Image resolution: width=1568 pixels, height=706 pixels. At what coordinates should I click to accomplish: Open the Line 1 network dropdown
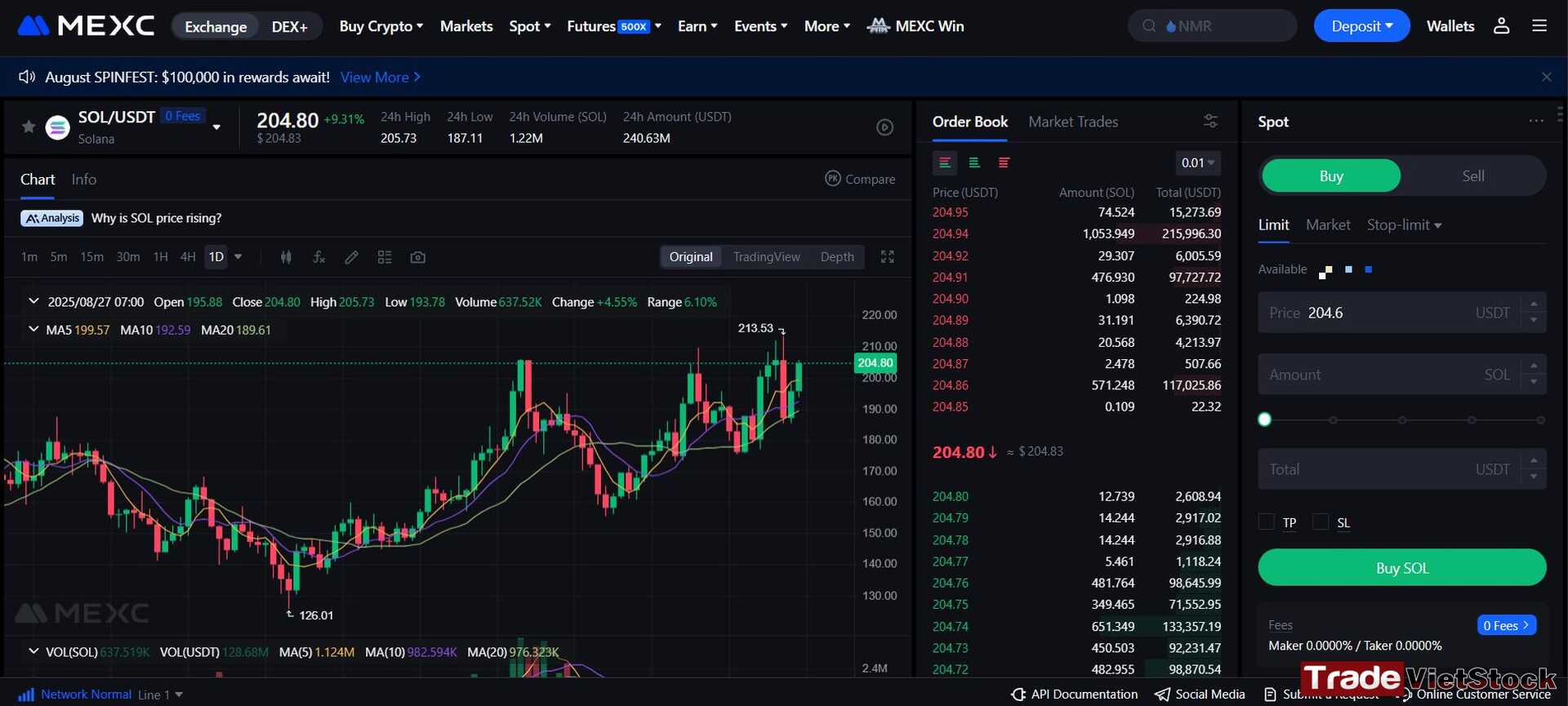(160, 695)
